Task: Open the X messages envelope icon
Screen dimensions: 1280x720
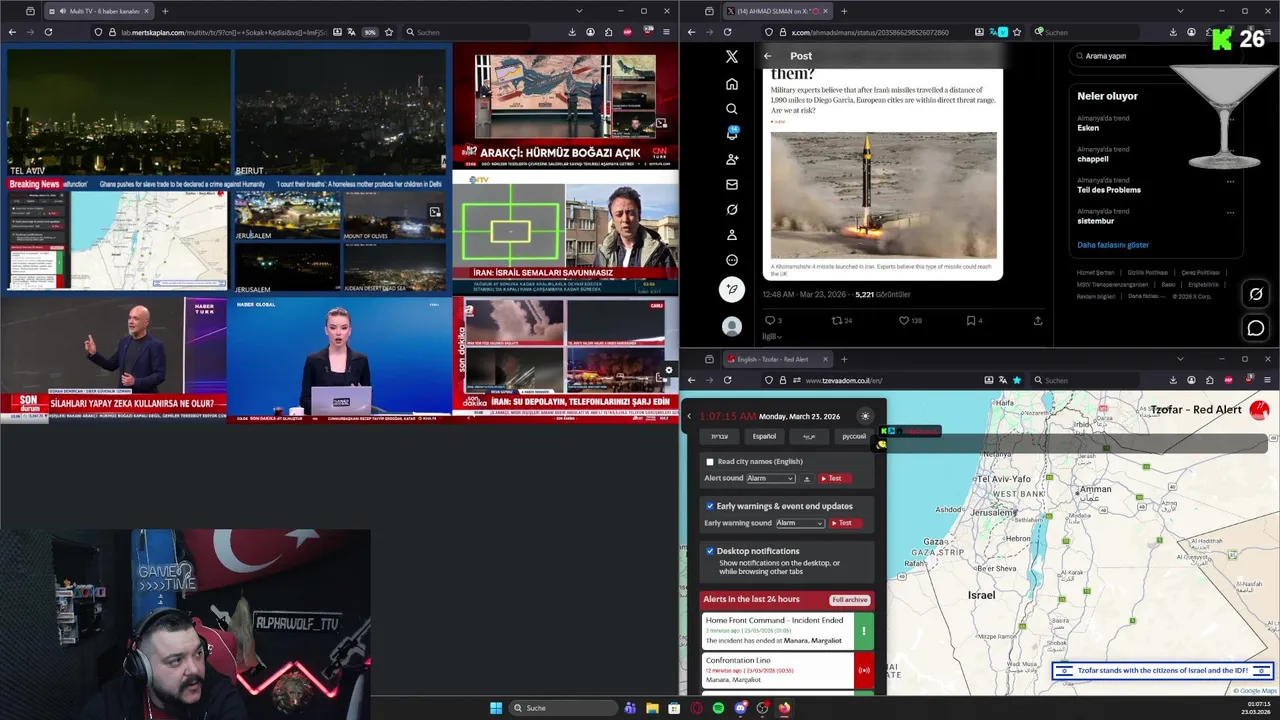Action: click(x=732, y=185)
